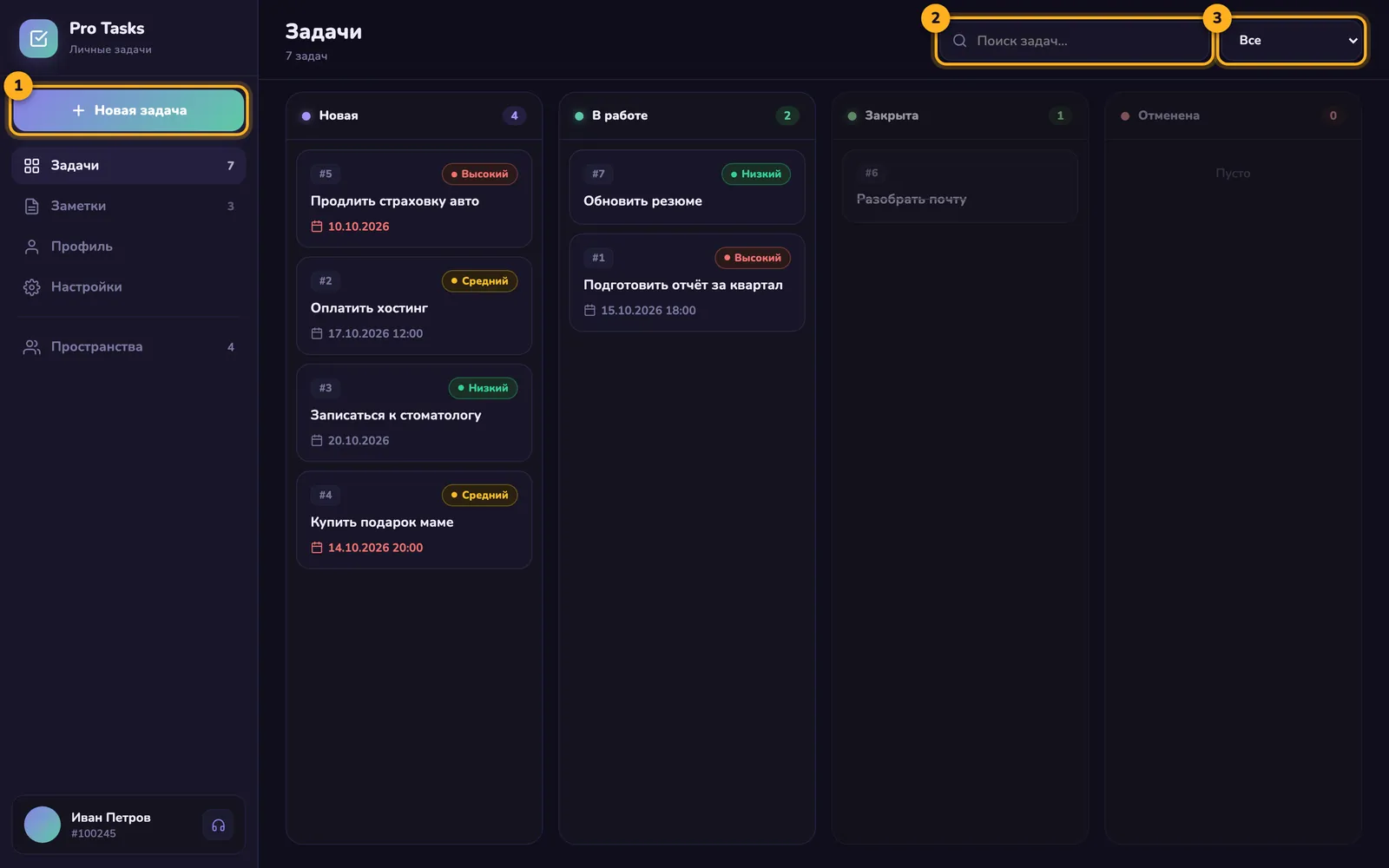Click the Отменена column header
Viewport: 1389px width, 868px height.
1233,115
